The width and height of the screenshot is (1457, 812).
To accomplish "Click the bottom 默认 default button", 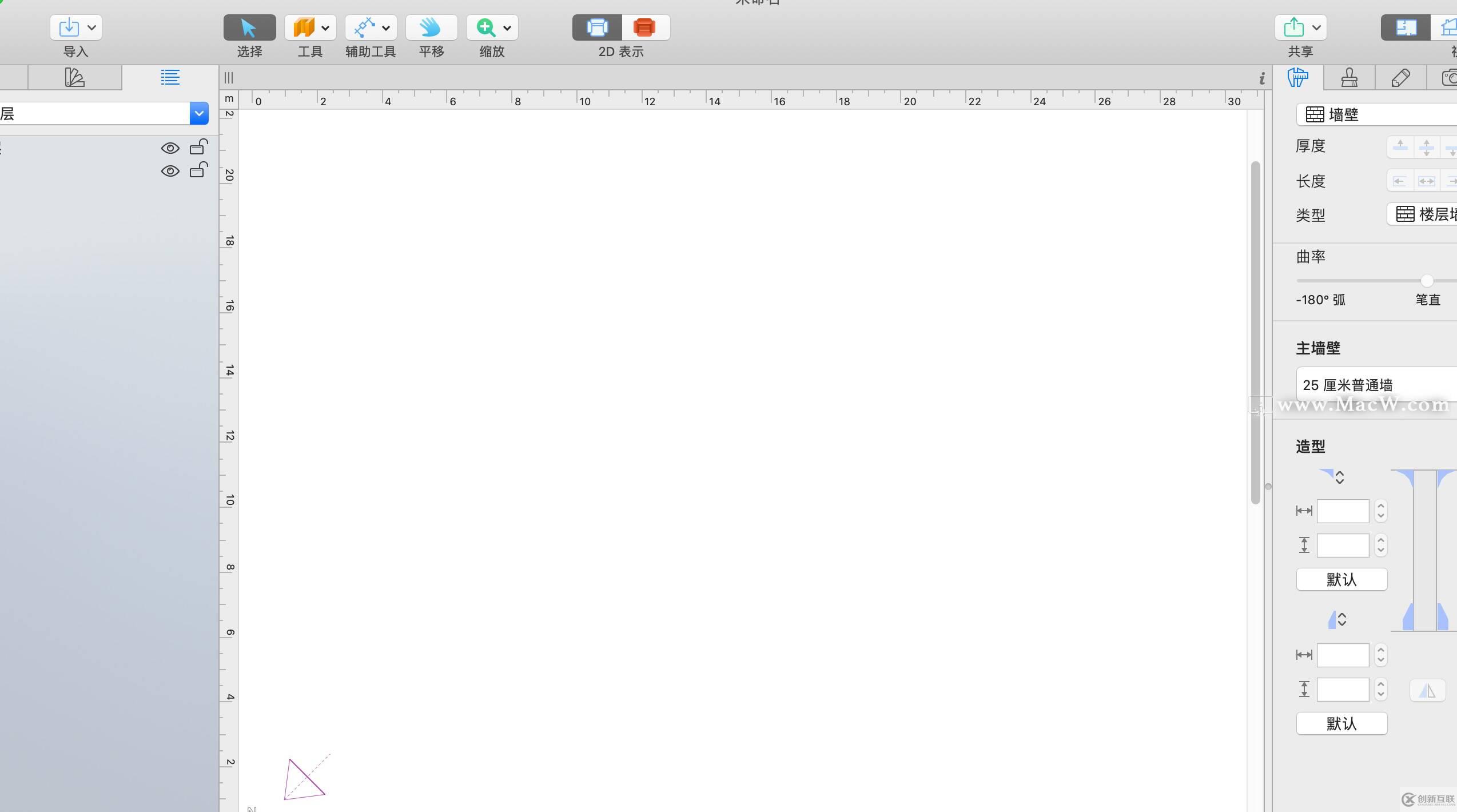I will pos(1341,723).
